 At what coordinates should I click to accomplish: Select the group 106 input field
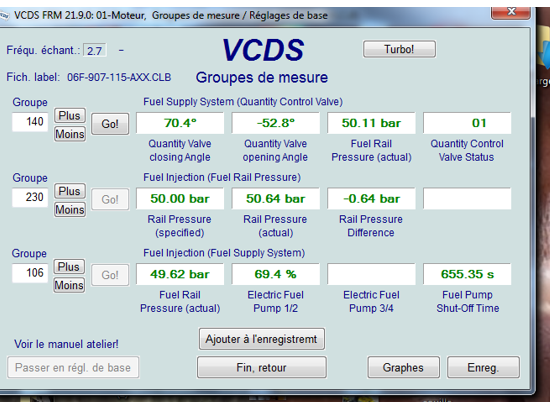click(30, 273)
